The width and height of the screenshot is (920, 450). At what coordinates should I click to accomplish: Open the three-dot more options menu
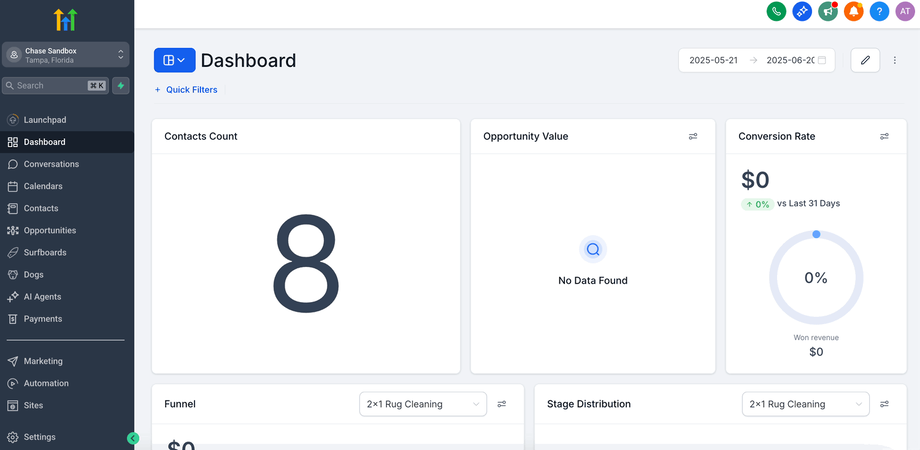[x=895, y=60]
